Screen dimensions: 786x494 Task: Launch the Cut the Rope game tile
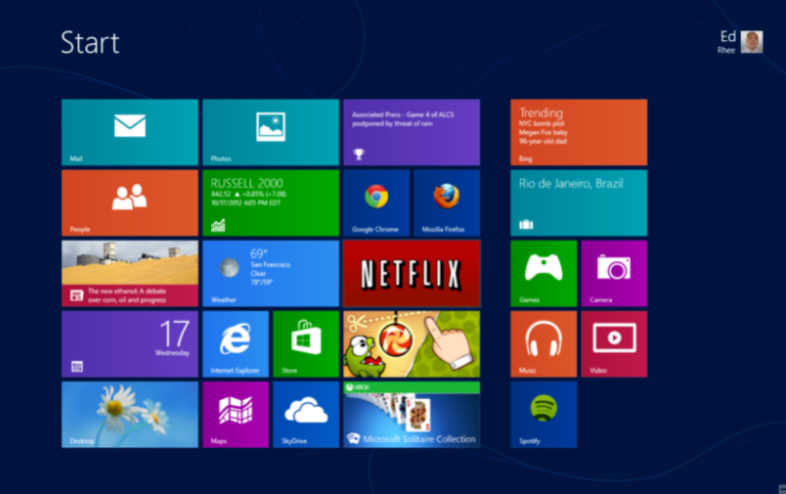(412, 344)
